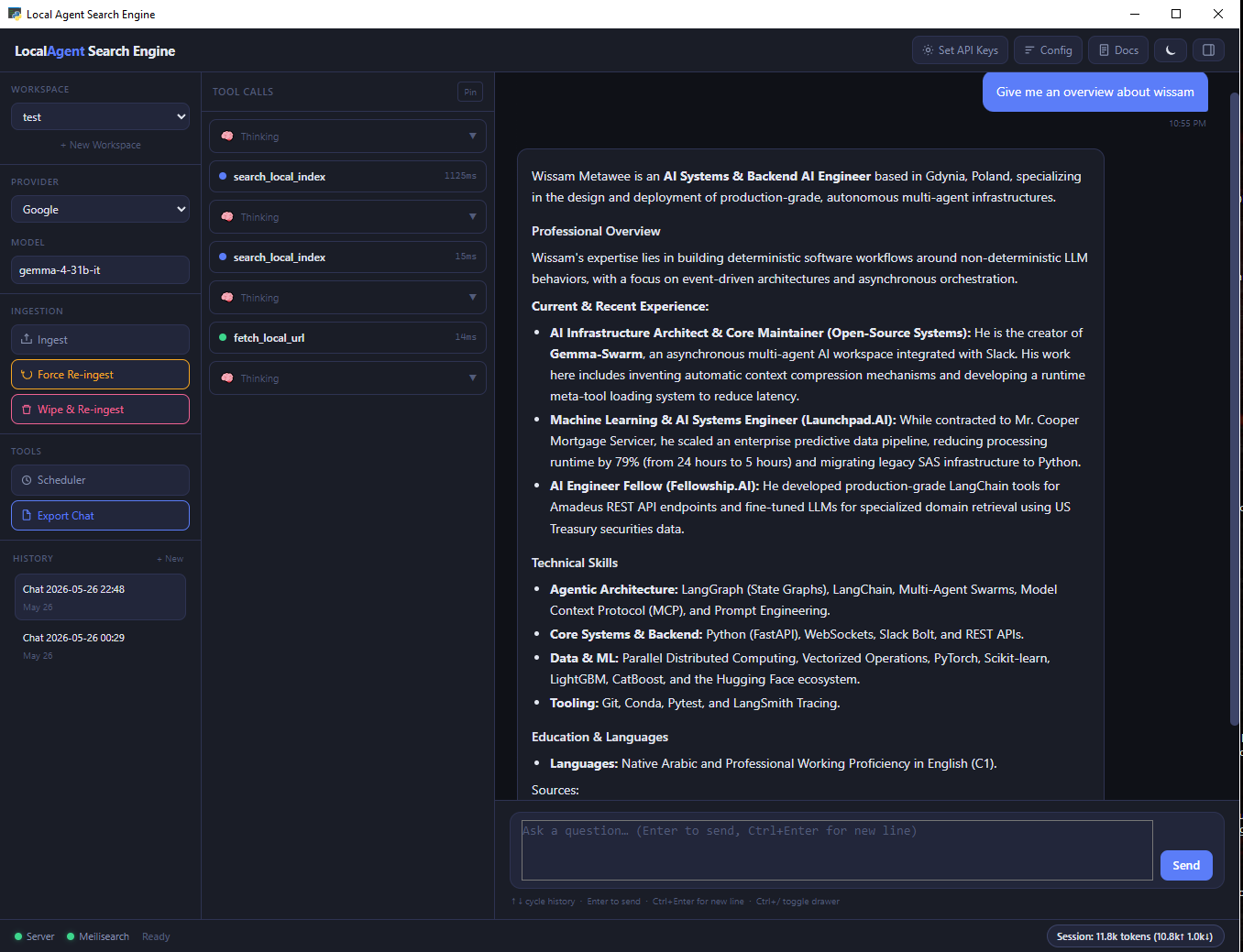
Task: Click the LocalAgent Search Engine logo title
Action: pos(94,51)
